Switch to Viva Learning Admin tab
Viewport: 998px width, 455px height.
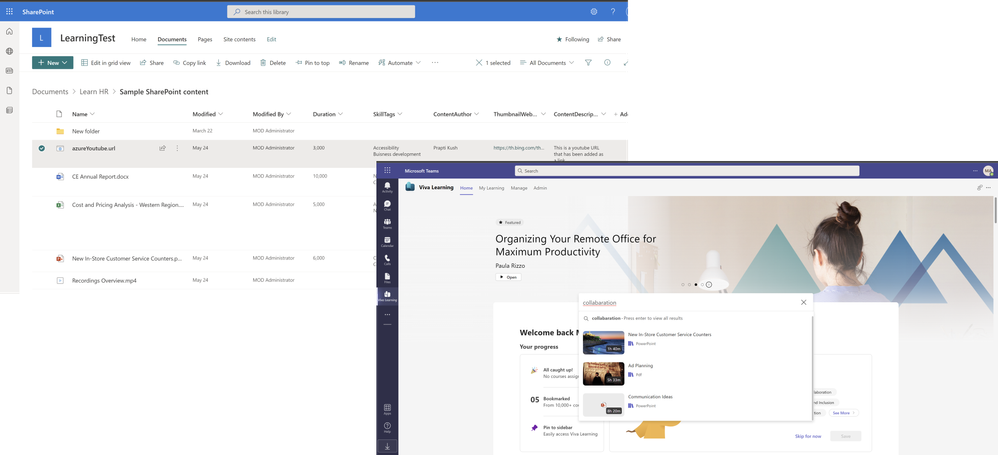(540, 188)
